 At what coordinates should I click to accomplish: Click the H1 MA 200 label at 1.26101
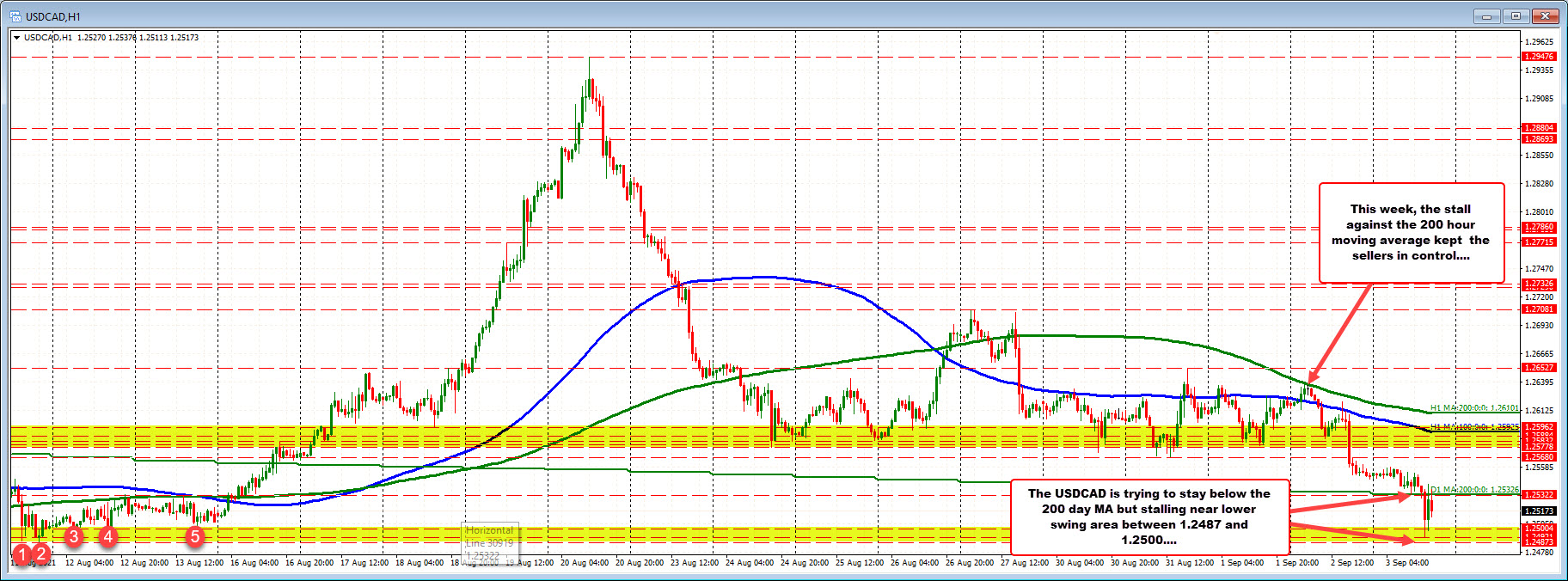(1473, 408)
